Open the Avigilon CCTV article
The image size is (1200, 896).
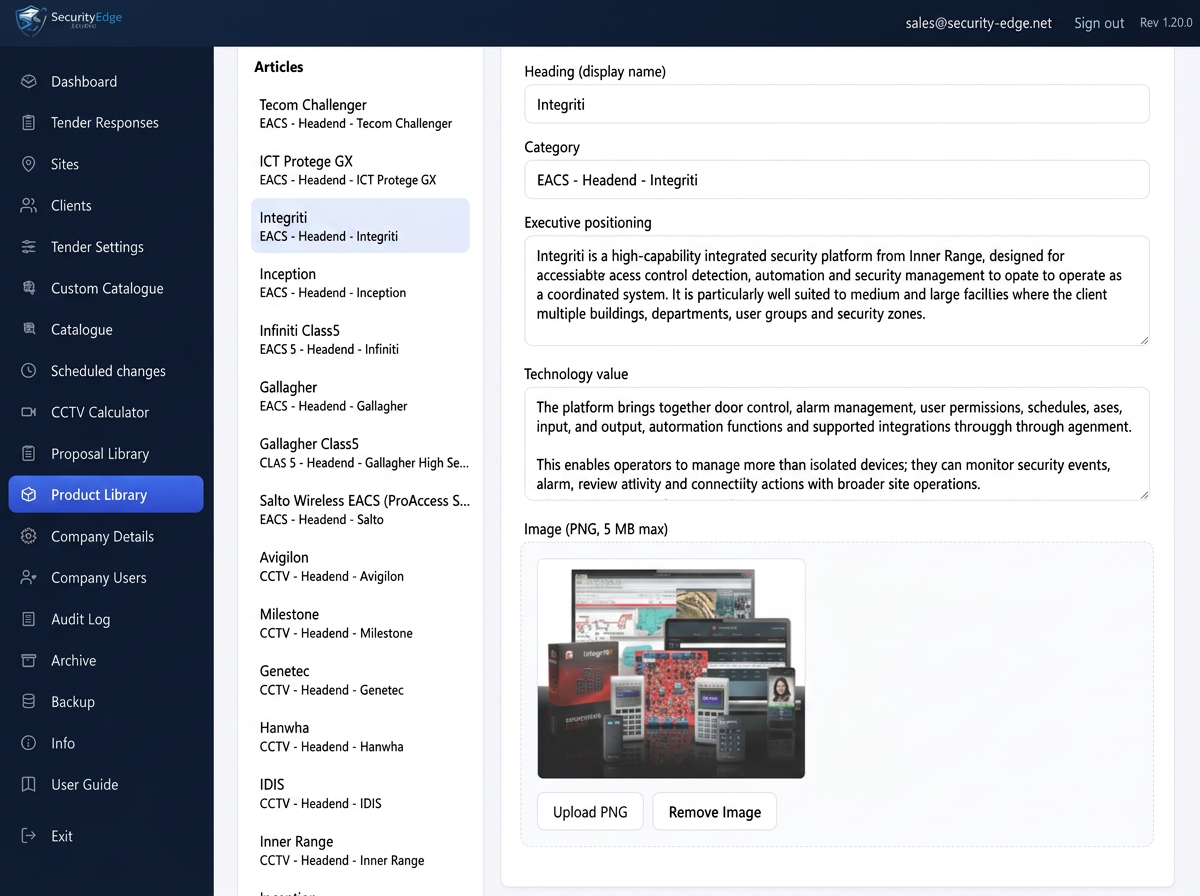click(360, 566)
